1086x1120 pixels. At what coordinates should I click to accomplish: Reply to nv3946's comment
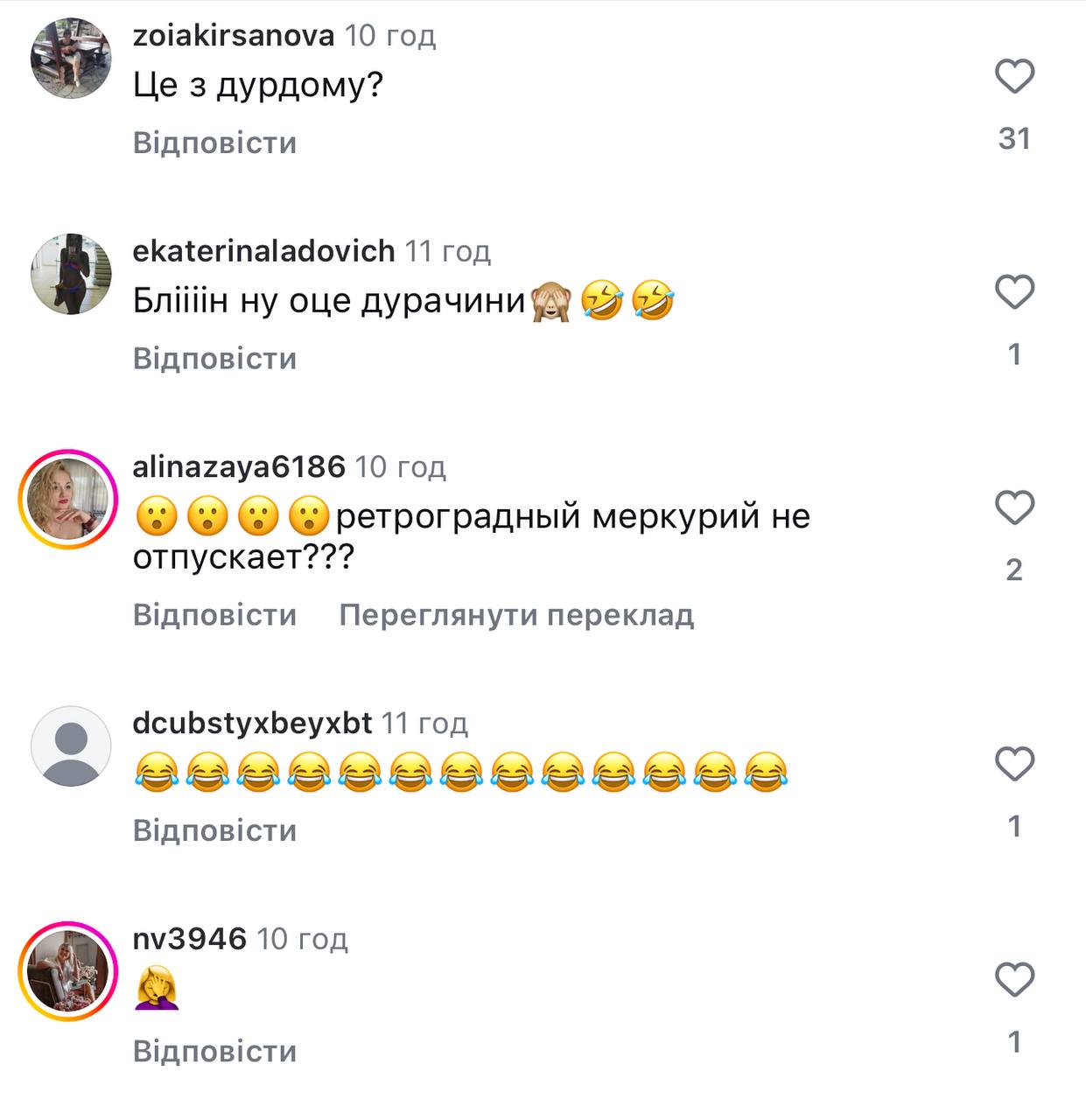[x=215, y=1051]
